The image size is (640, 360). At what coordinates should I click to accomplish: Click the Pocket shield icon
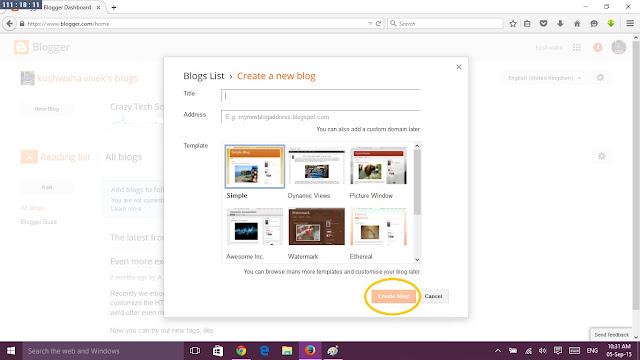543,24
